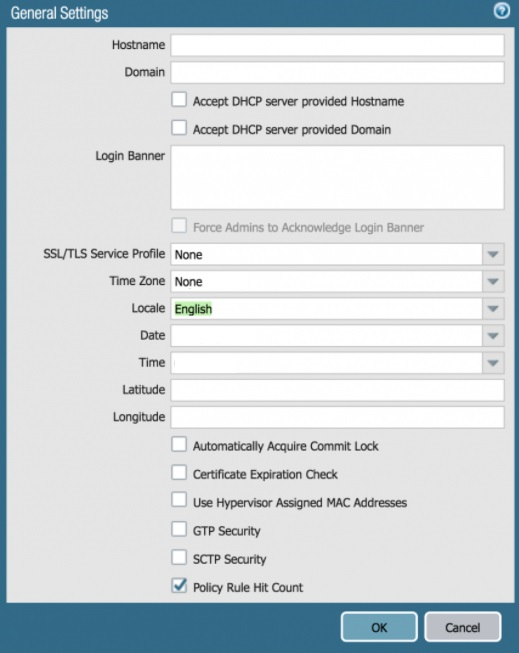Viewport: 519px width, 653px height.
Task: Open the Date picker dropdown
Action: (493, 336)
